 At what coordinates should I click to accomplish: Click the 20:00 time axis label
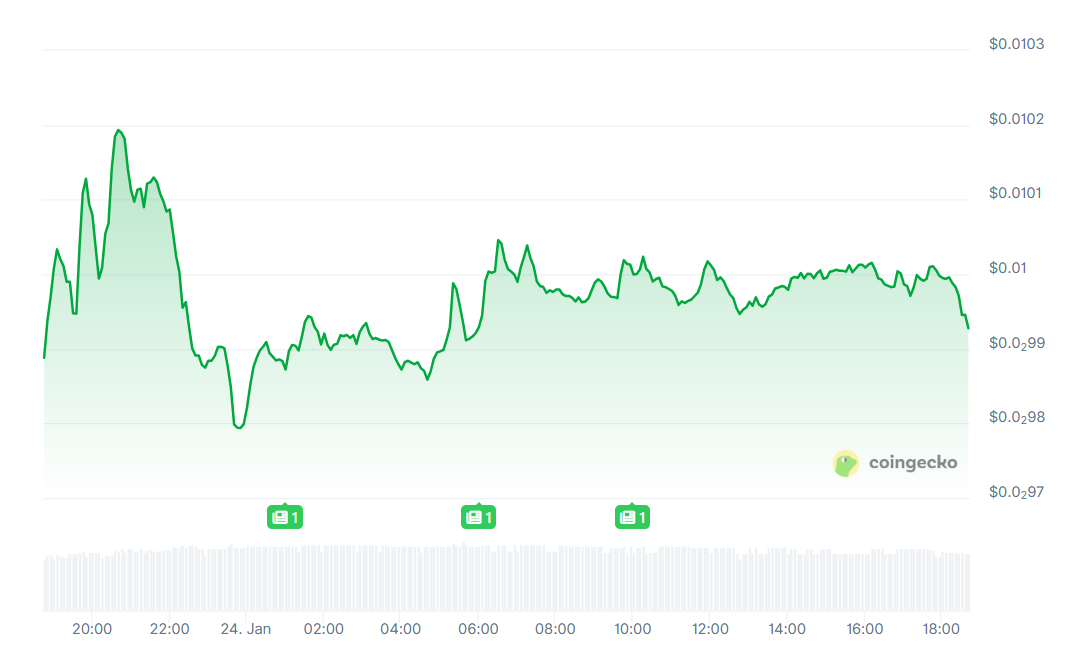[x=91, y=629]
